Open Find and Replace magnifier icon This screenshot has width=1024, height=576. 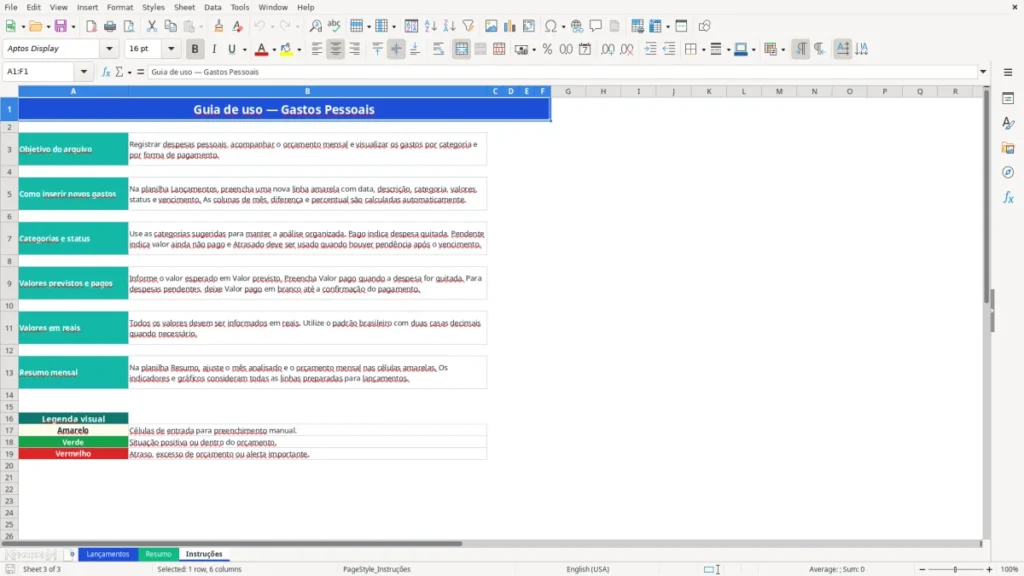[x=315, y=26]
